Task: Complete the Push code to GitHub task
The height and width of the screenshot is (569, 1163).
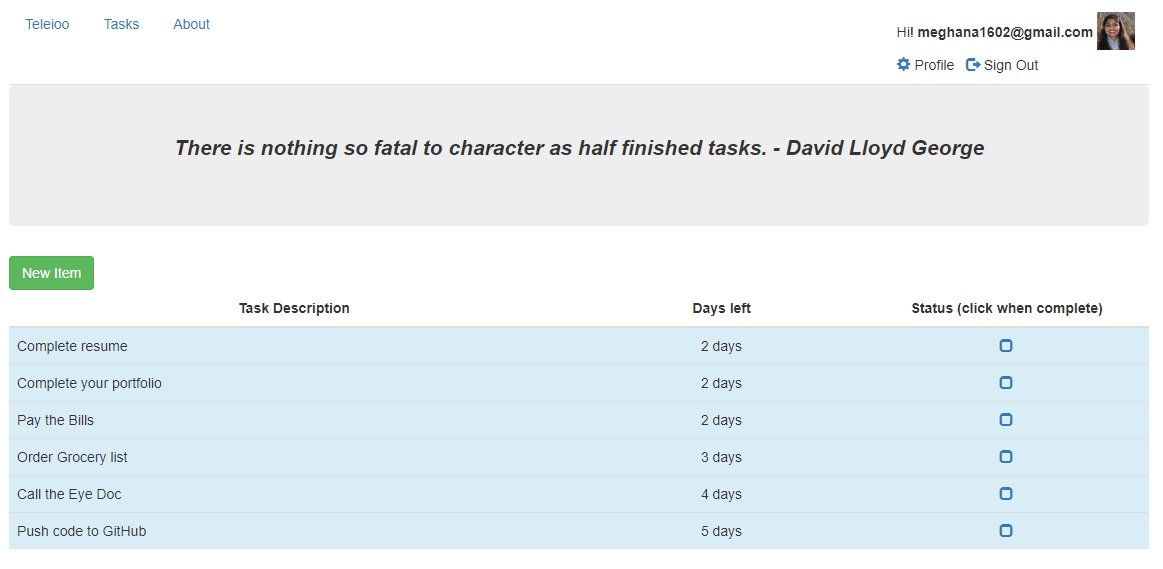Action: (1006, 531)
